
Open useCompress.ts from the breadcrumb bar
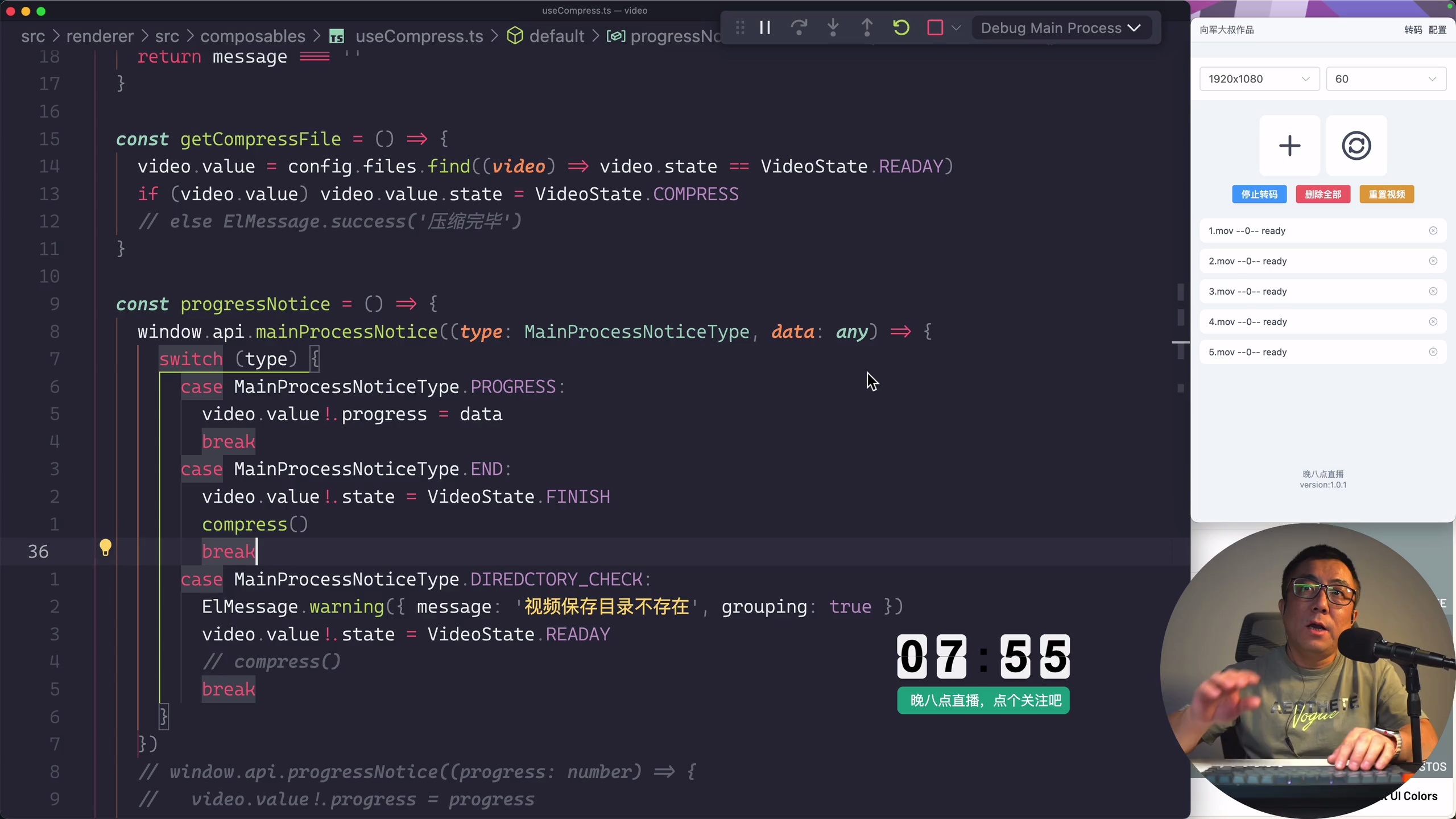coord(418,36)
